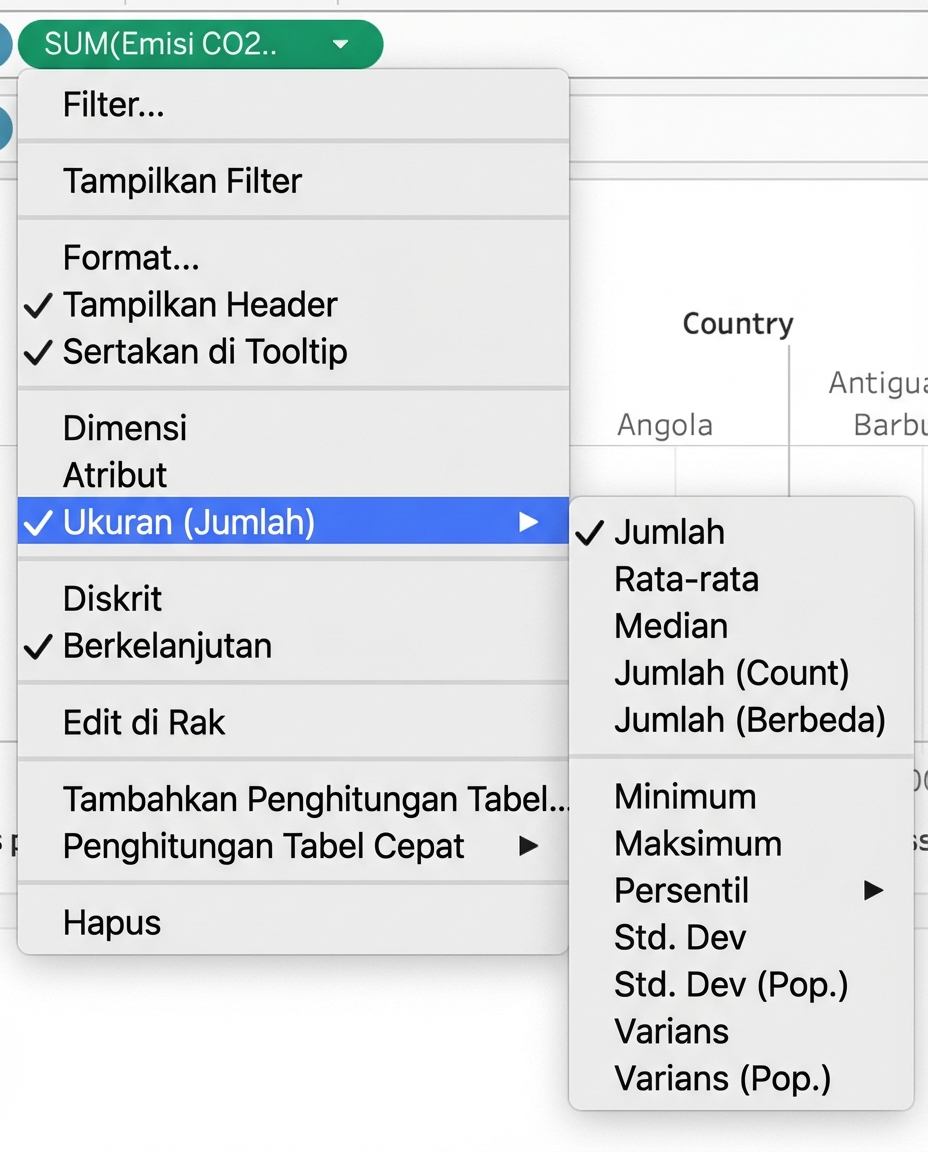Remove the field with Hapus
The height and width of the screenshot is (1152, 928).
coord(111,922)
